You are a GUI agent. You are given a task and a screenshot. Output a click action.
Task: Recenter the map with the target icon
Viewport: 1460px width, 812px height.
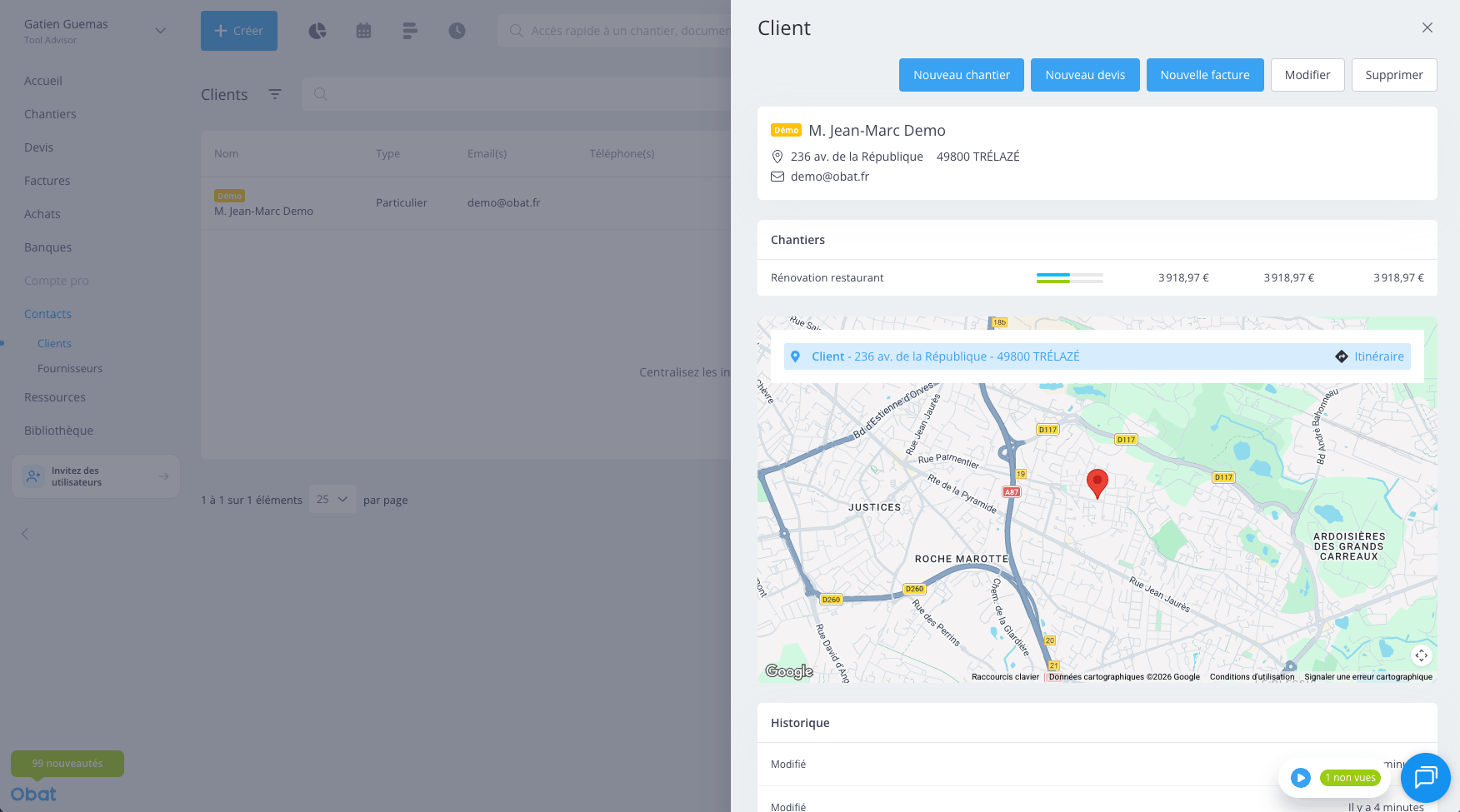pyautogui.click(x=1422, y=655)
